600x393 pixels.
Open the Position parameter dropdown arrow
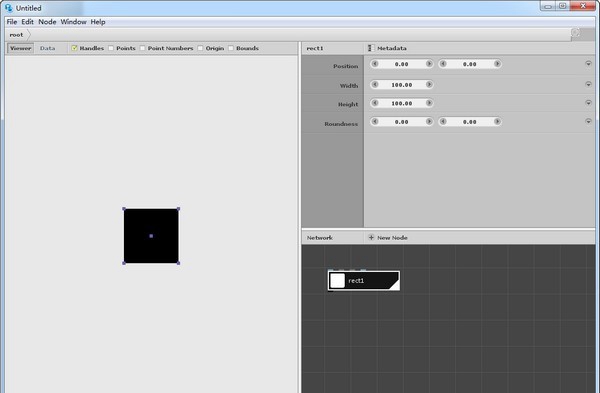tap(588, 64)
